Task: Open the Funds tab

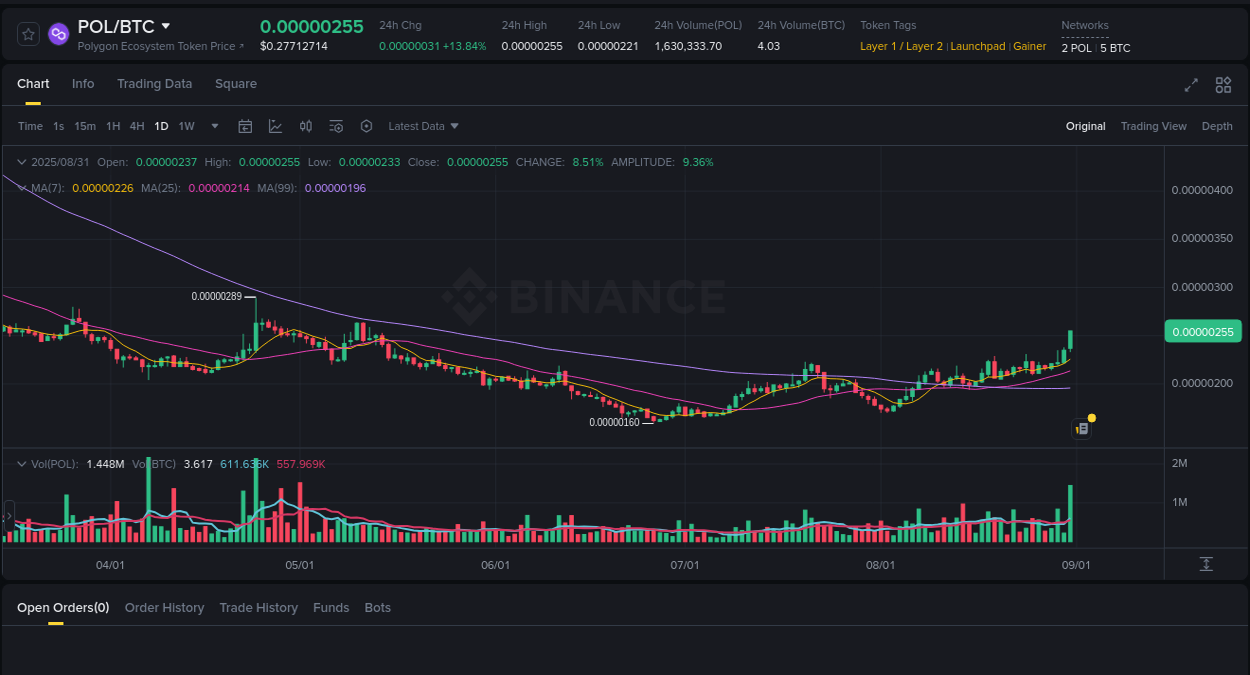Action: (x=331, y=608)
